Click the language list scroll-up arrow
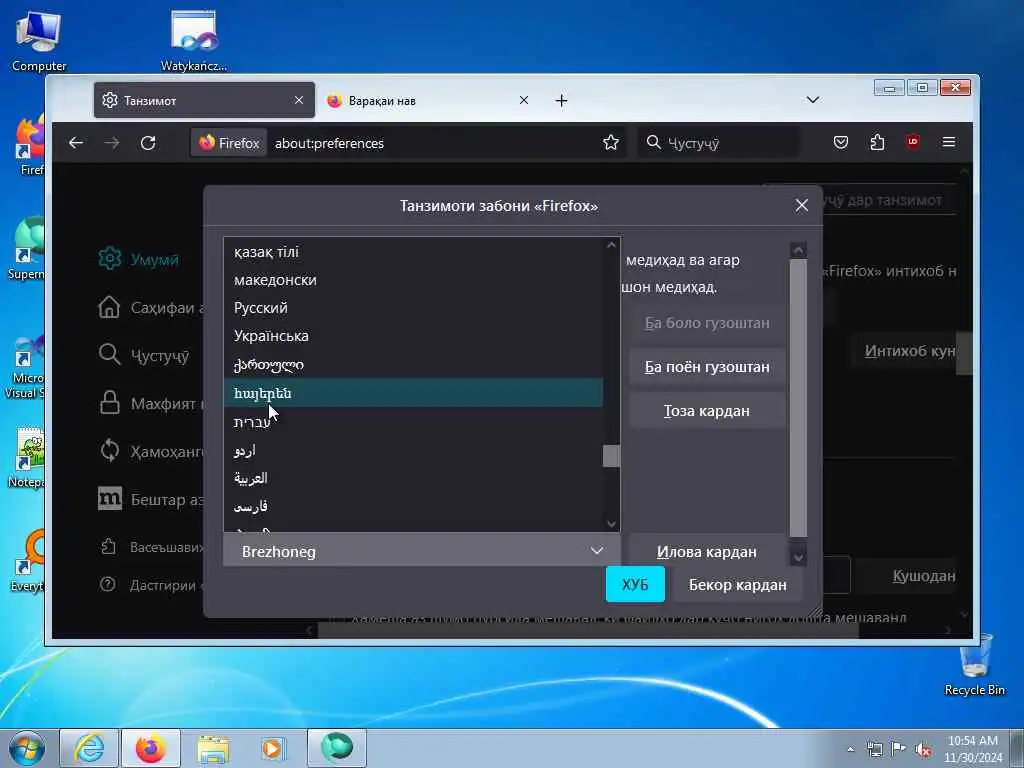Image resolution: width=1024 pixels, height=768 pixels. (611, 245)
